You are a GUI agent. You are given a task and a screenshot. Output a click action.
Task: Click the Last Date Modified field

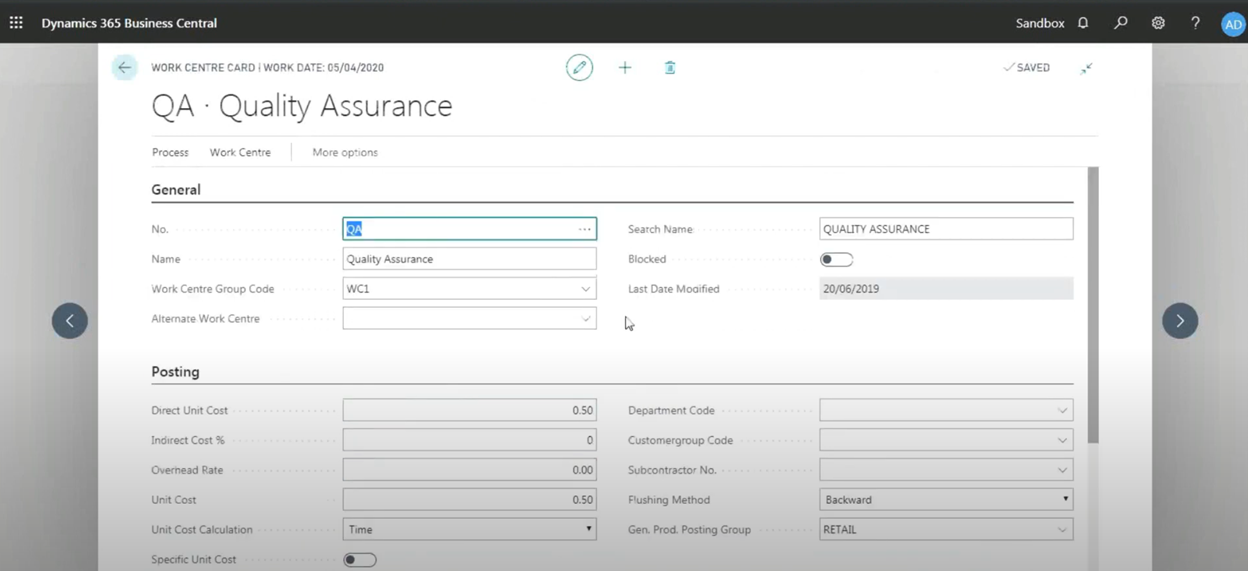coord(946,289)
